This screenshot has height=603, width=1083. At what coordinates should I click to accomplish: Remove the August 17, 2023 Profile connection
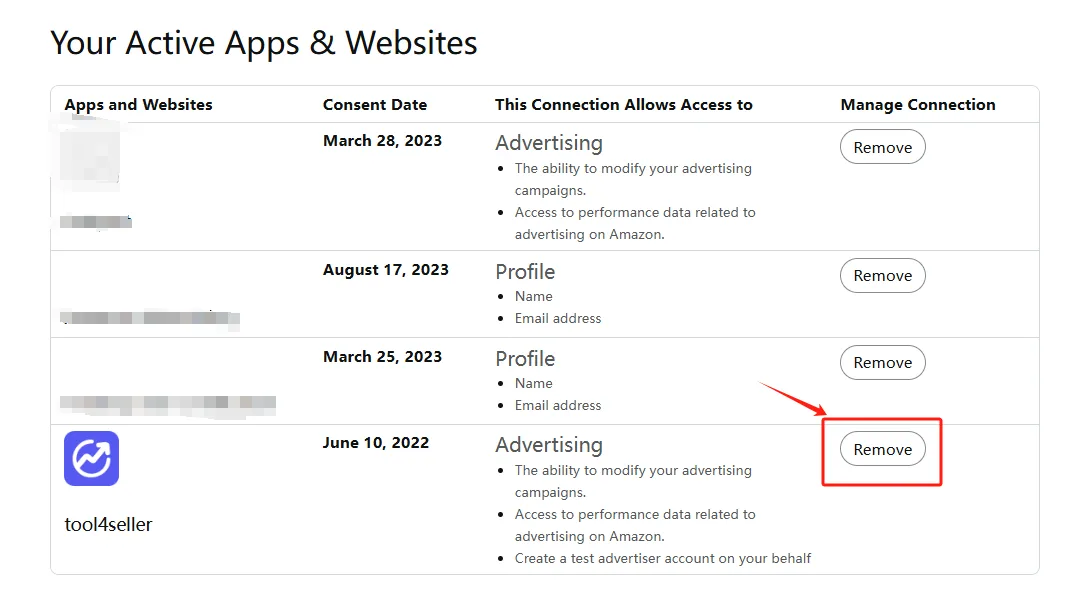pyautogui.click(x=883, y=276)
